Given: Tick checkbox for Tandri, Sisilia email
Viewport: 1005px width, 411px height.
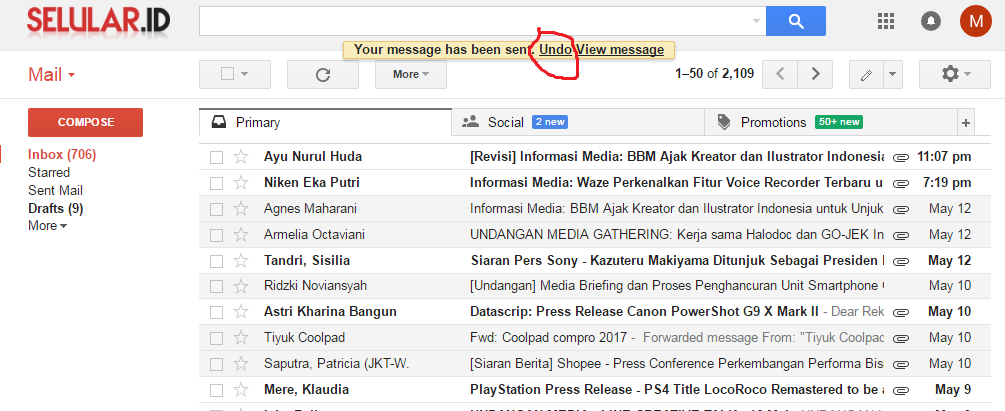Looking at the screenshot, I should point(217,261).
